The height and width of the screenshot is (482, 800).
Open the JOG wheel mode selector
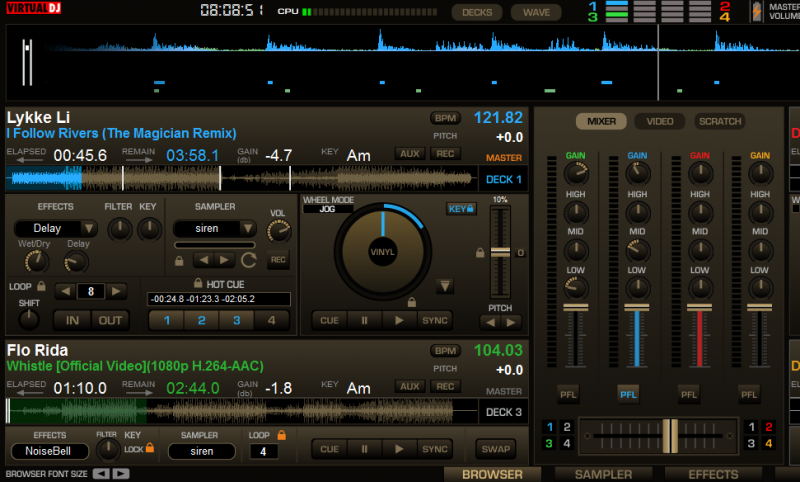(x=328, y=209)
